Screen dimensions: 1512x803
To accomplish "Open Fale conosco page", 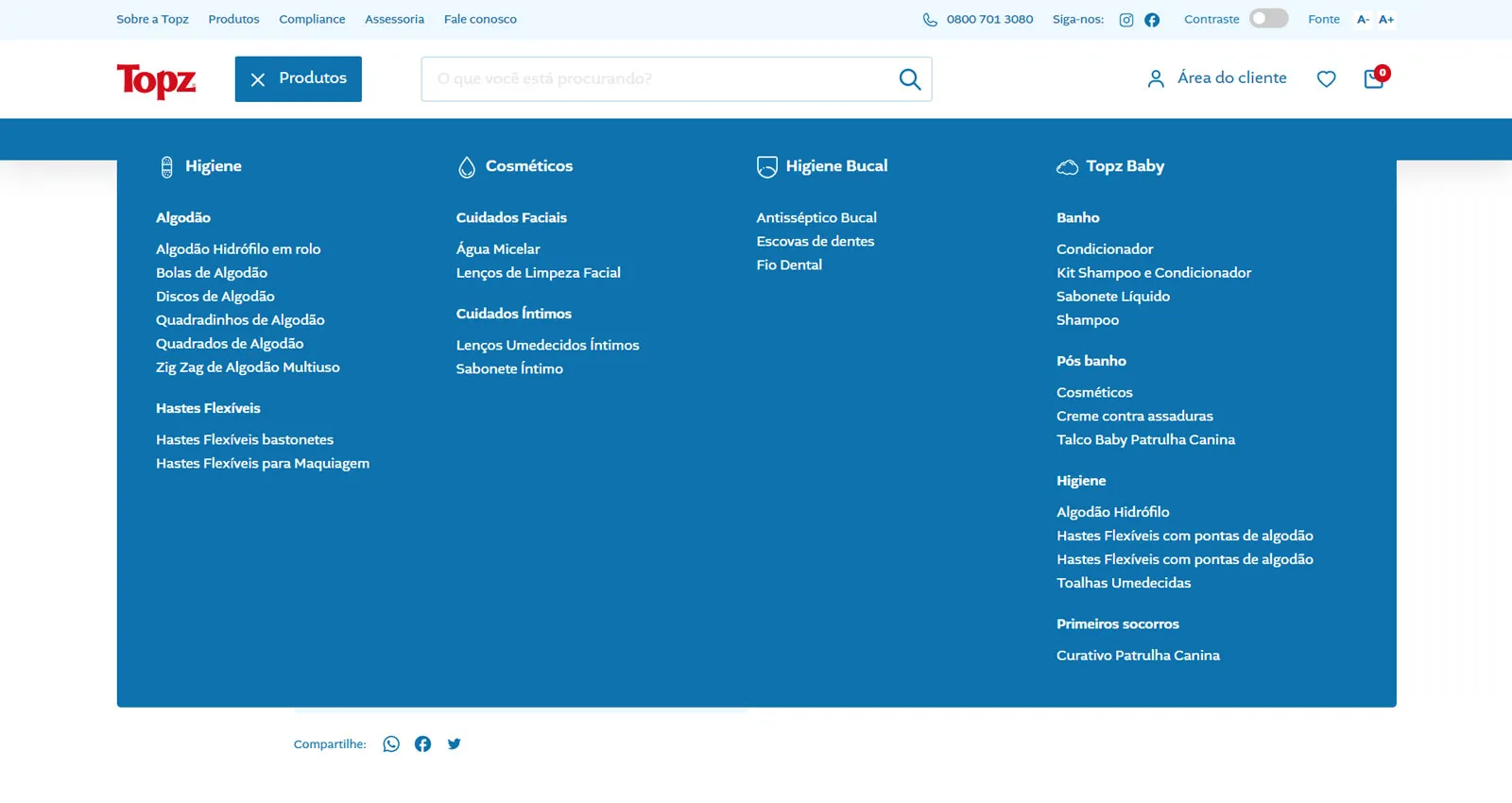I will coord(480,19).
